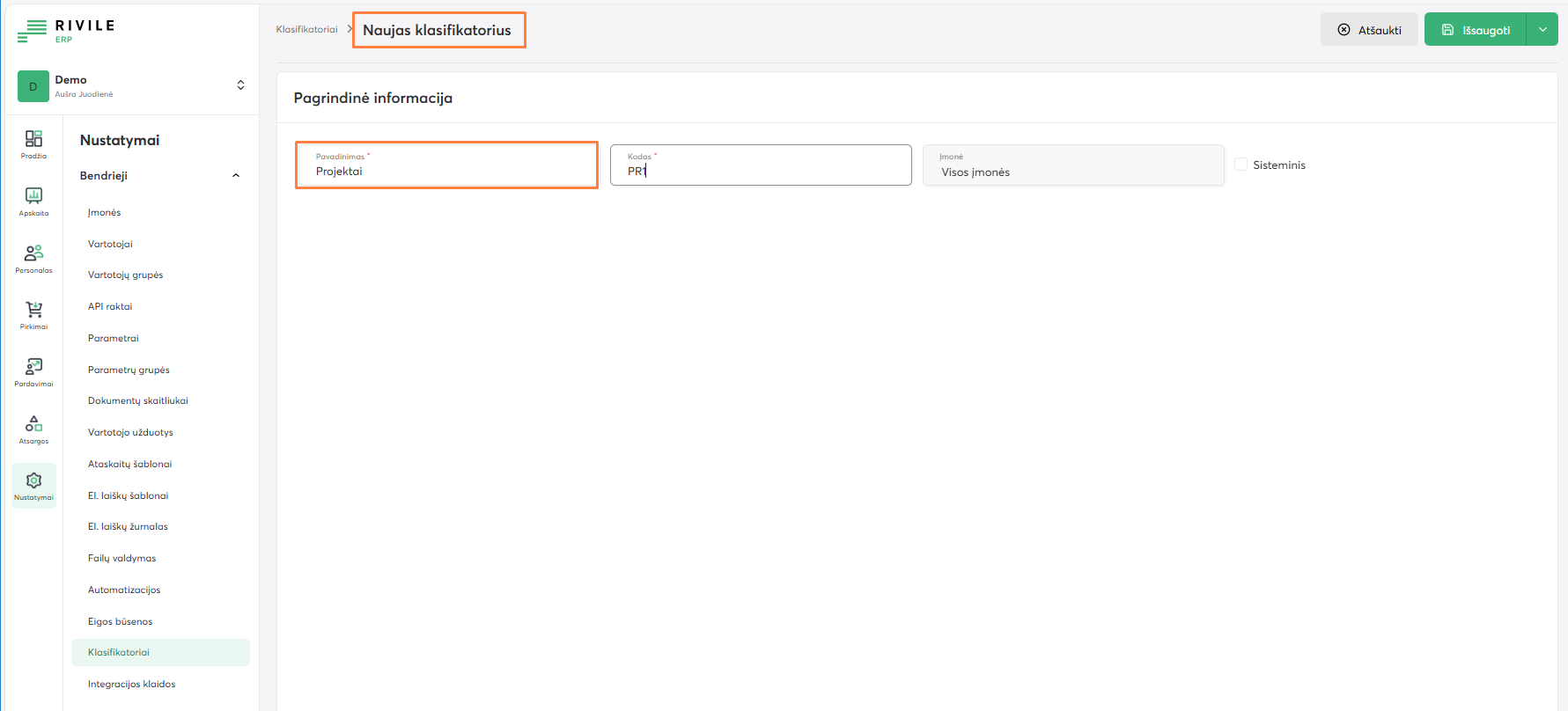The height and width of the screenshot is (711, 1568).
Task: Click the Pavadinimas input field
Action: pos(446,171)
